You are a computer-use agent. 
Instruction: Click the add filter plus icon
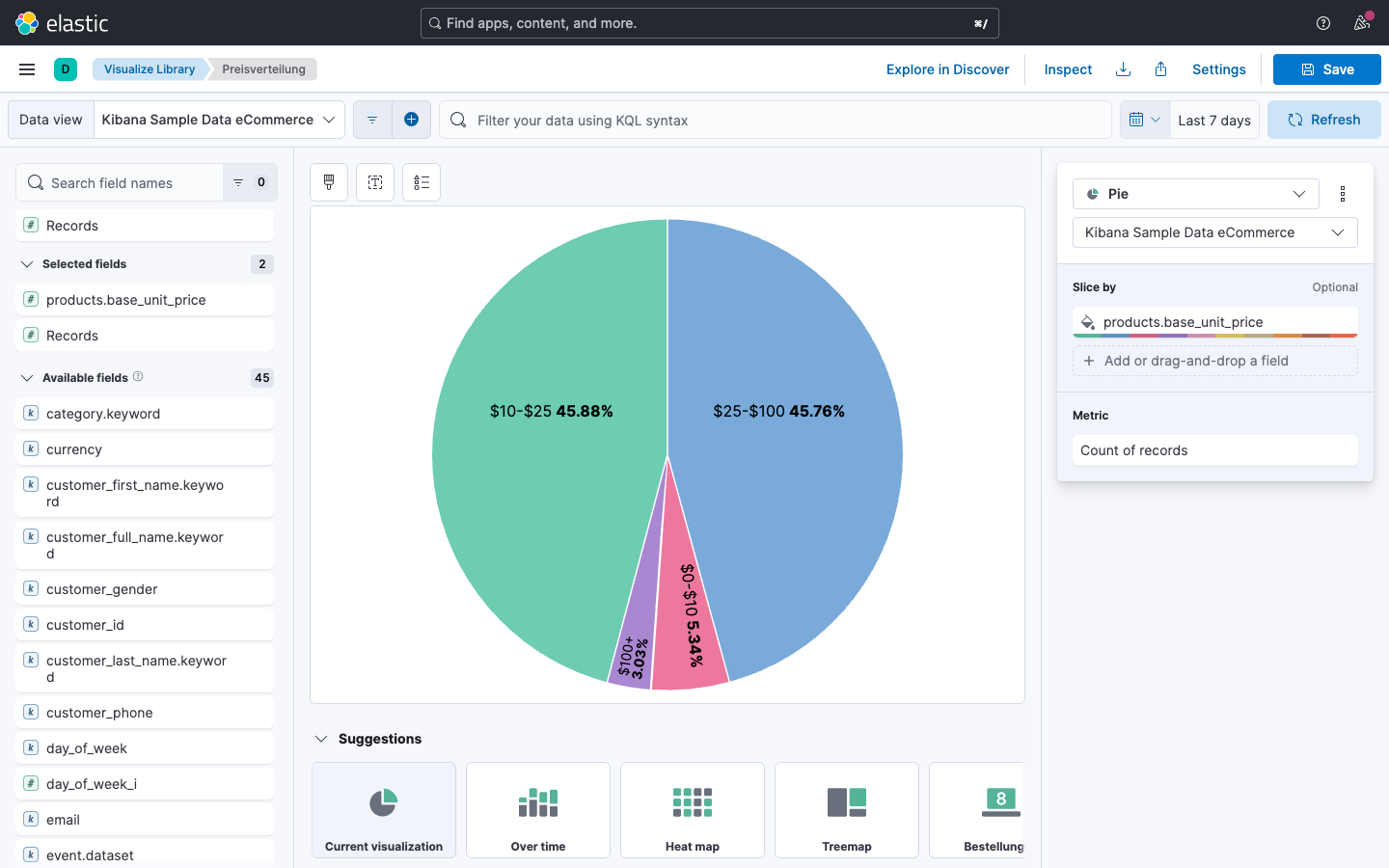click(411, 120)
